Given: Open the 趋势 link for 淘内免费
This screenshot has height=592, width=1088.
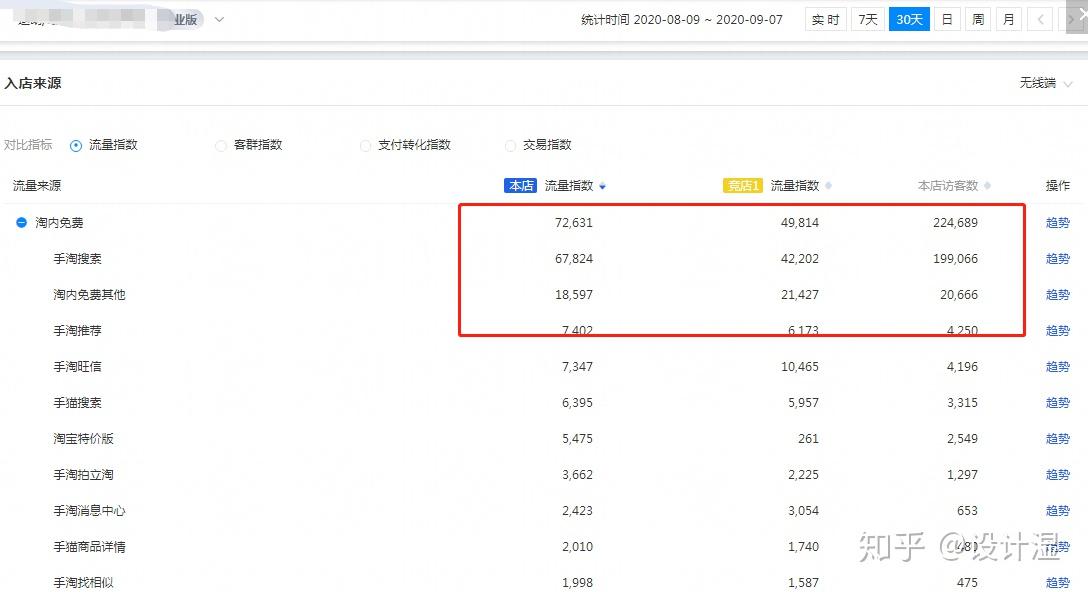Looking at the screenshot, I should coord(1057,222).
